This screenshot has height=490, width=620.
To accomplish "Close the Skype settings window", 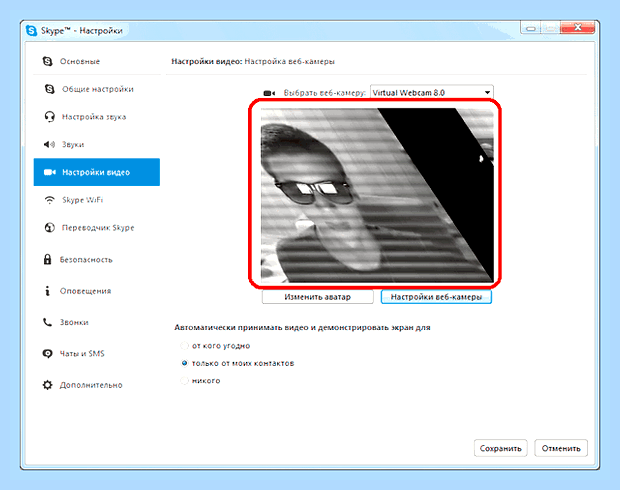I will click(578, 28).
